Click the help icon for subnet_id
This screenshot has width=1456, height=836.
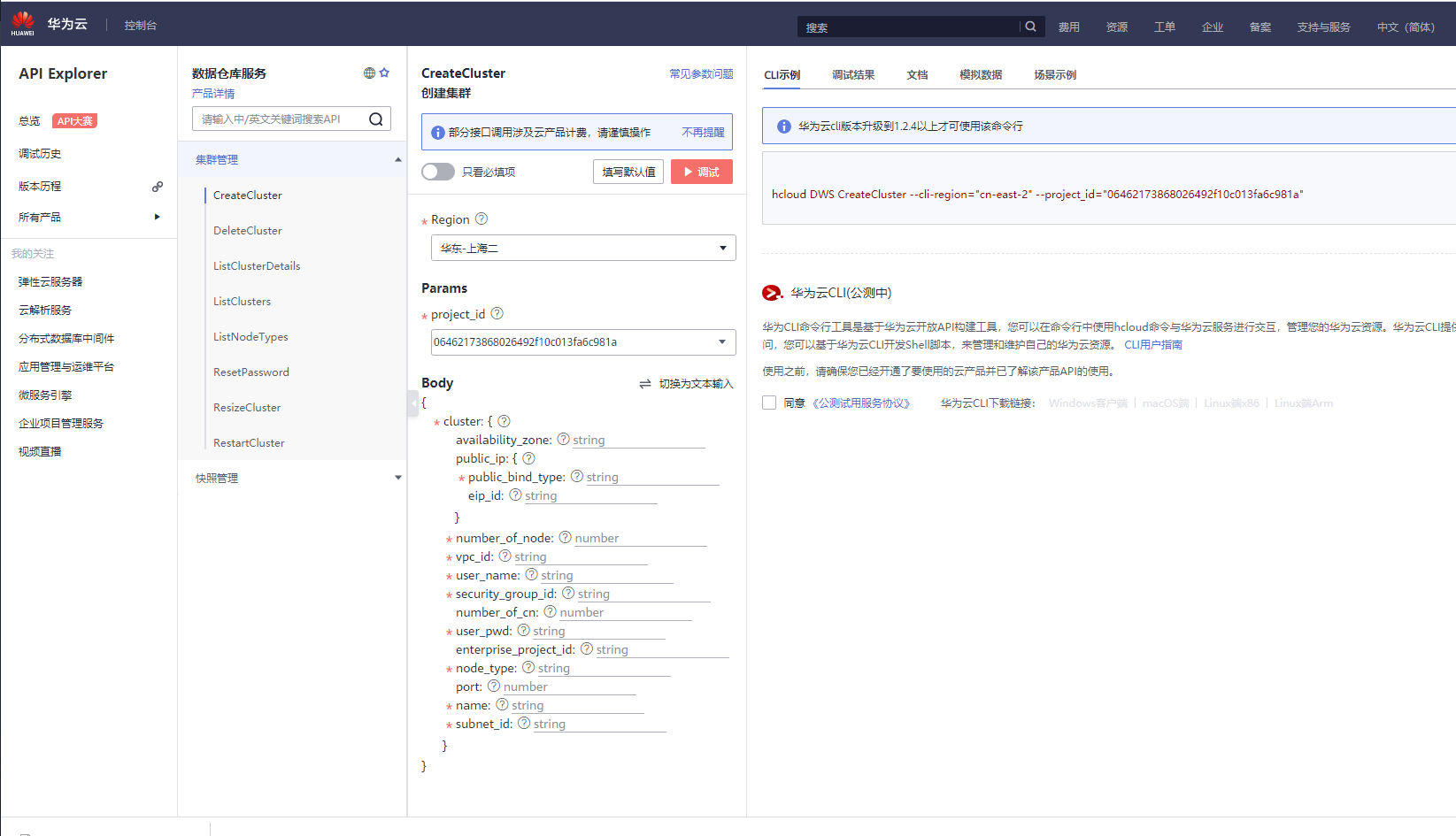click(x=524, y=723)
